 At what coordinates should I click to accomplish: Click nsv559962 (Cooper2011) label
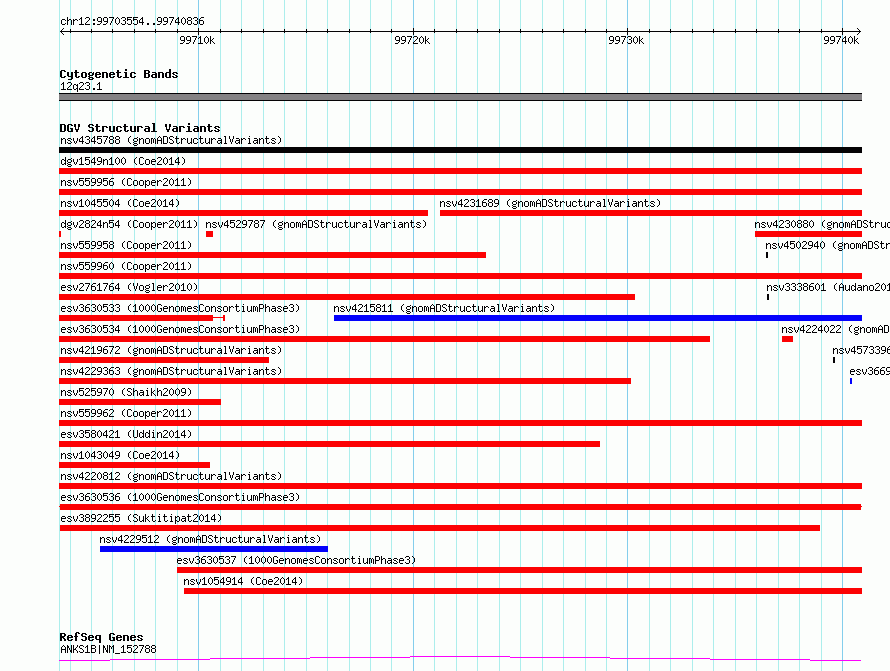126,413
